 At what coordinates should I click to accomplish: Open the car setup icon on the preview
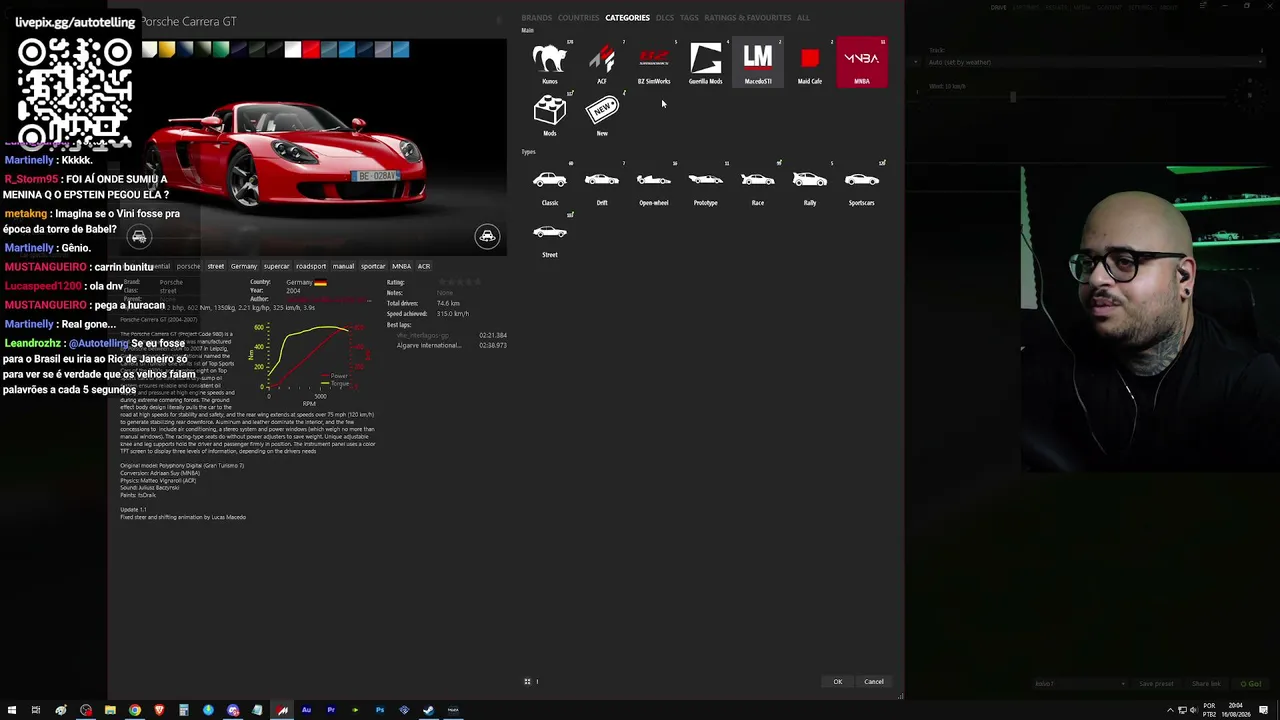pyautogui.click(x=139, y=237)
